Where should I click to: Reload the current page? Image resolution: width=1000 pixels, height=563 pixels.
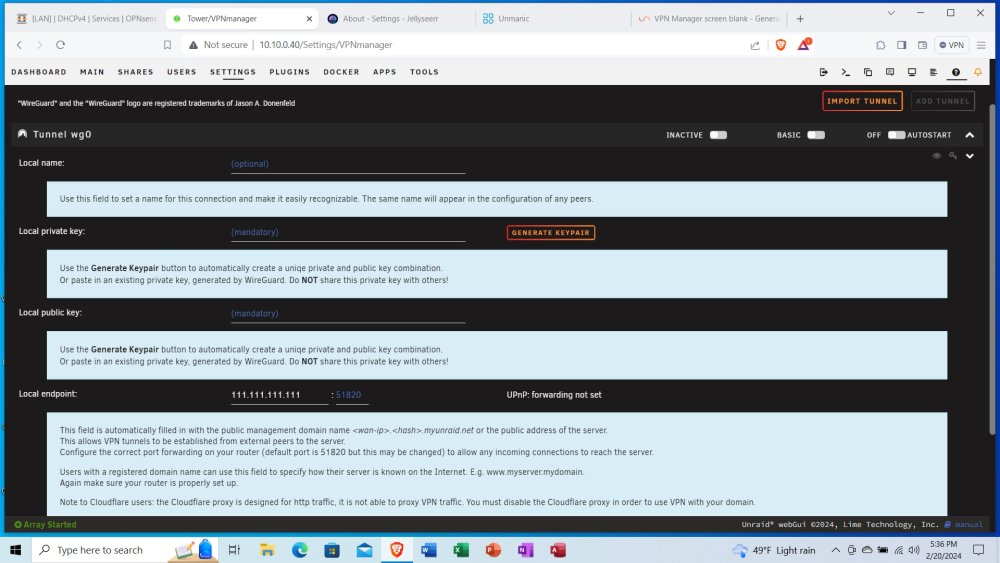pyautogui.click(x=61, y=45)
